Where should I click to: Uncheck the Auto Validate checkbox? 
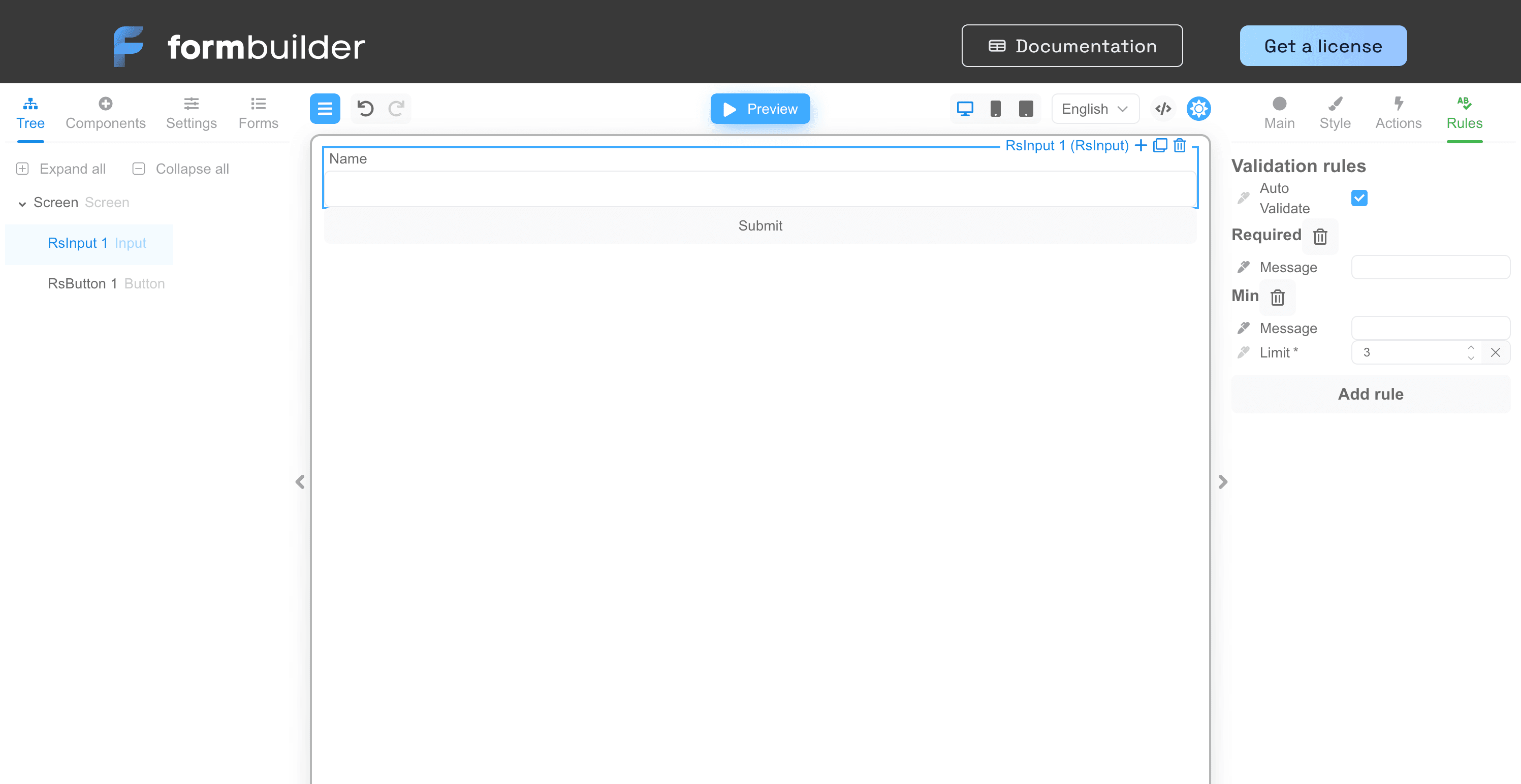coord(1358,198)
